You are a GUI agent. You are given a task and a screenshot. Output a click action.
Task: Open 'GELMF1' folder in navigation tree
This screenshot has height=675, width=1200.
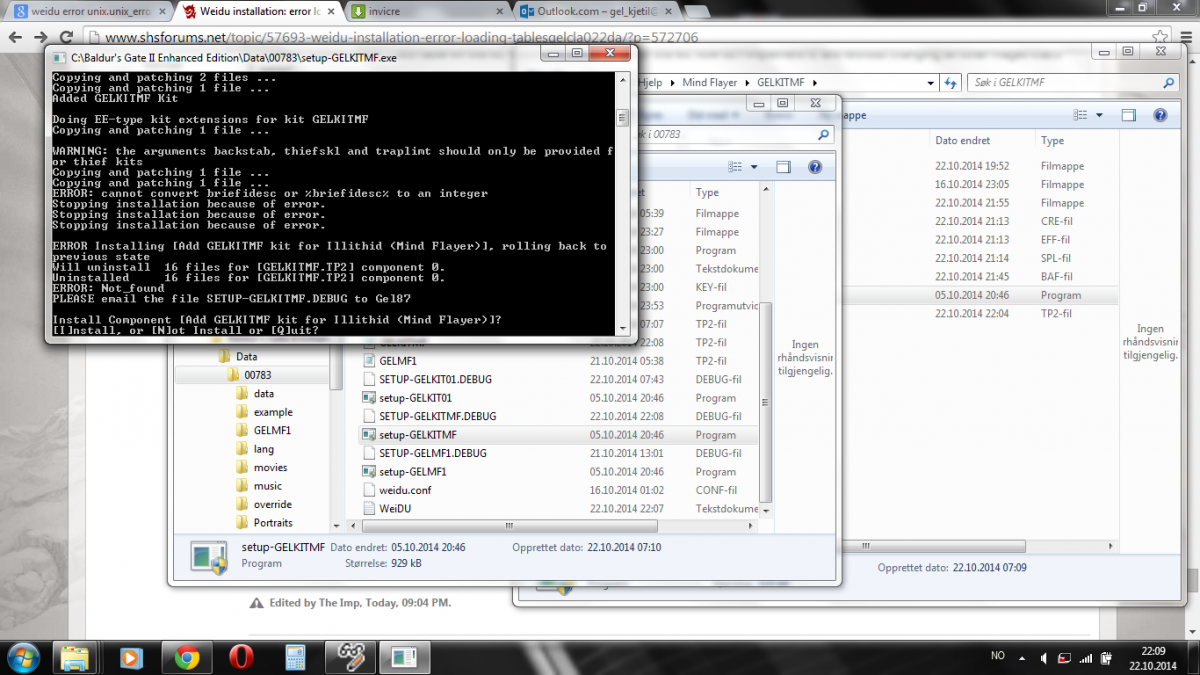pos(272,430)
